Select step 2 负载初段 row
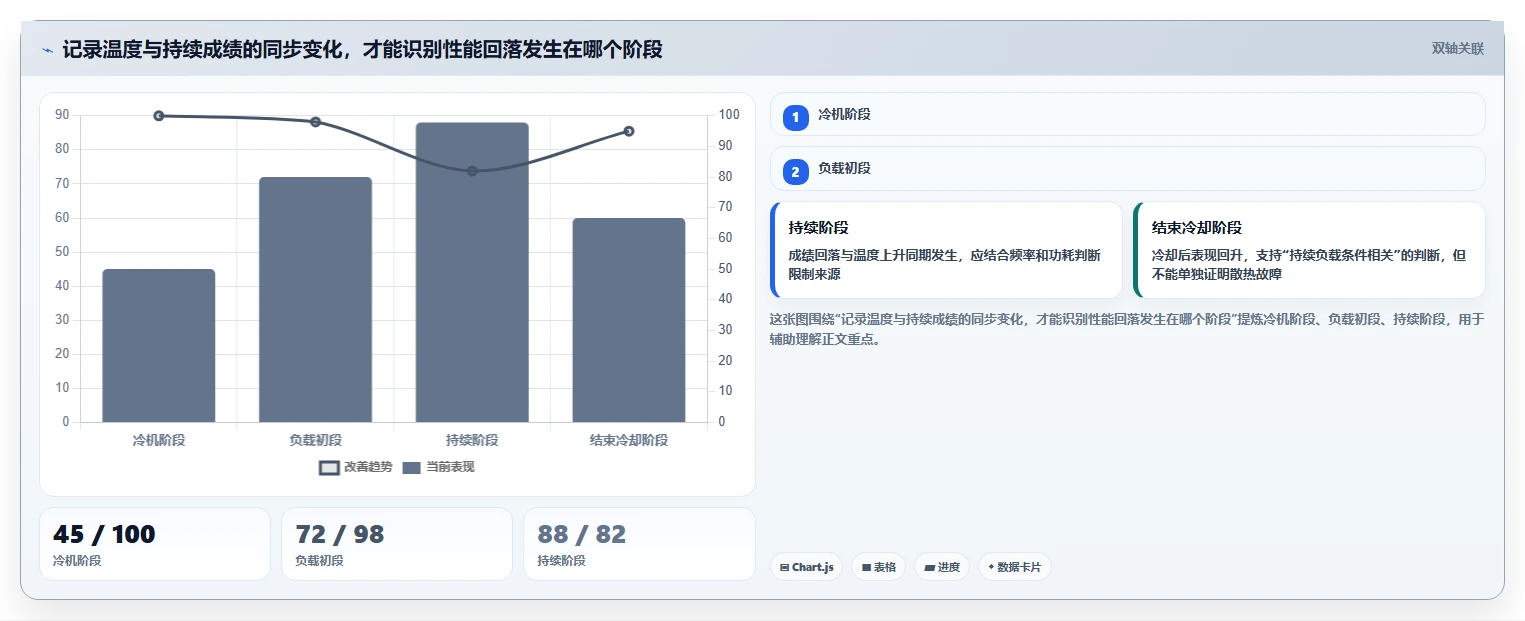1525x621 pixels. [1127, 169]
